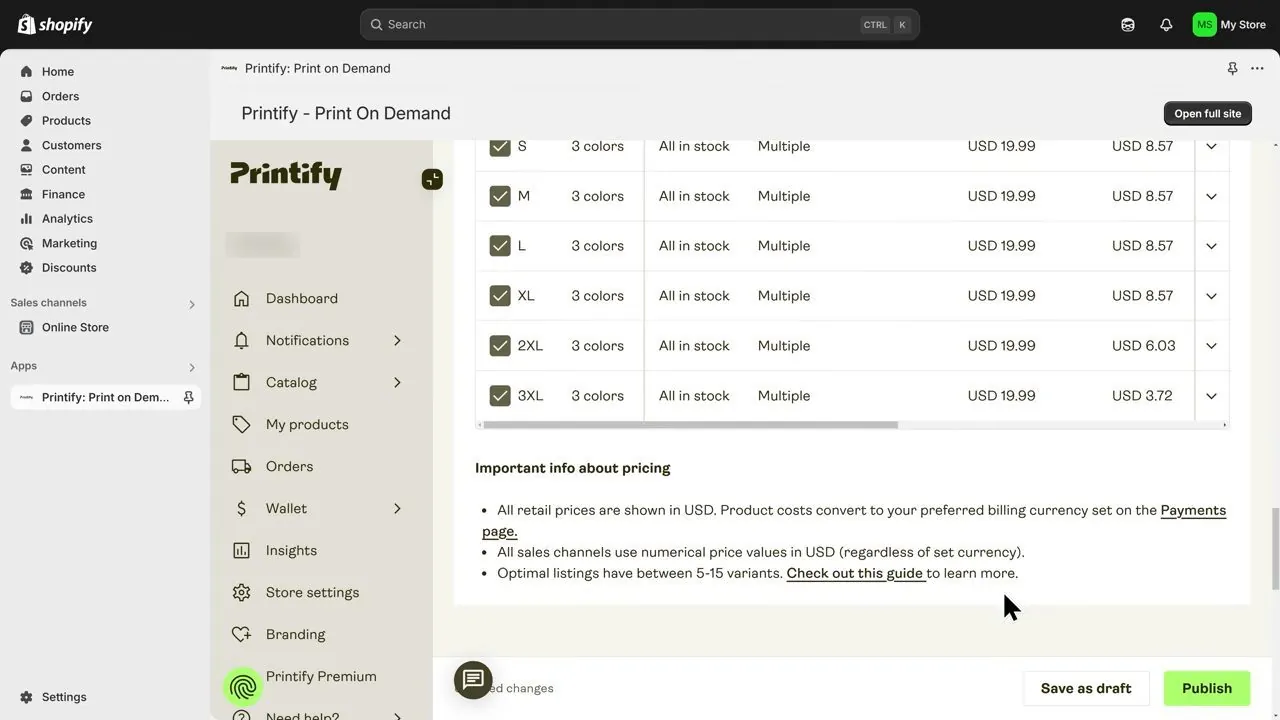Uncheck the M size variant checkbox
Viewport: 1280px width, 720px height.
click(500, 196)
